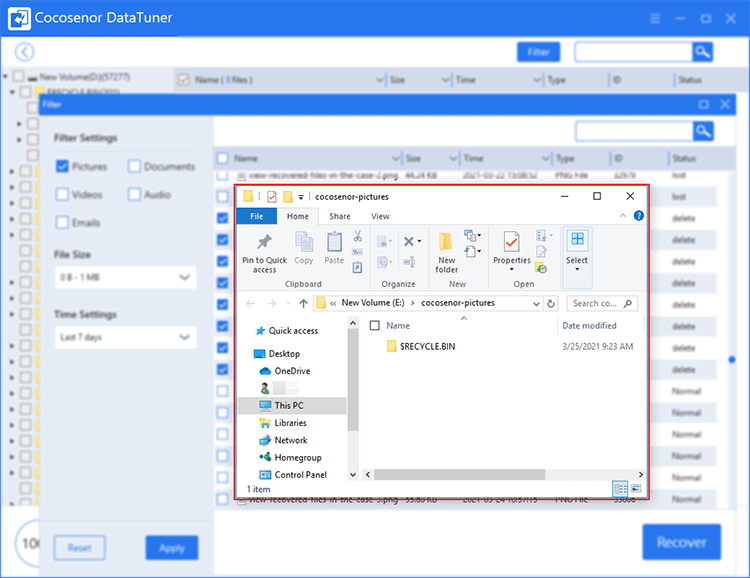Open DataTuner's hamburger menu icon
Image resolution: width=750 pixels, height=578 pixels.
[x=655, y=18]
